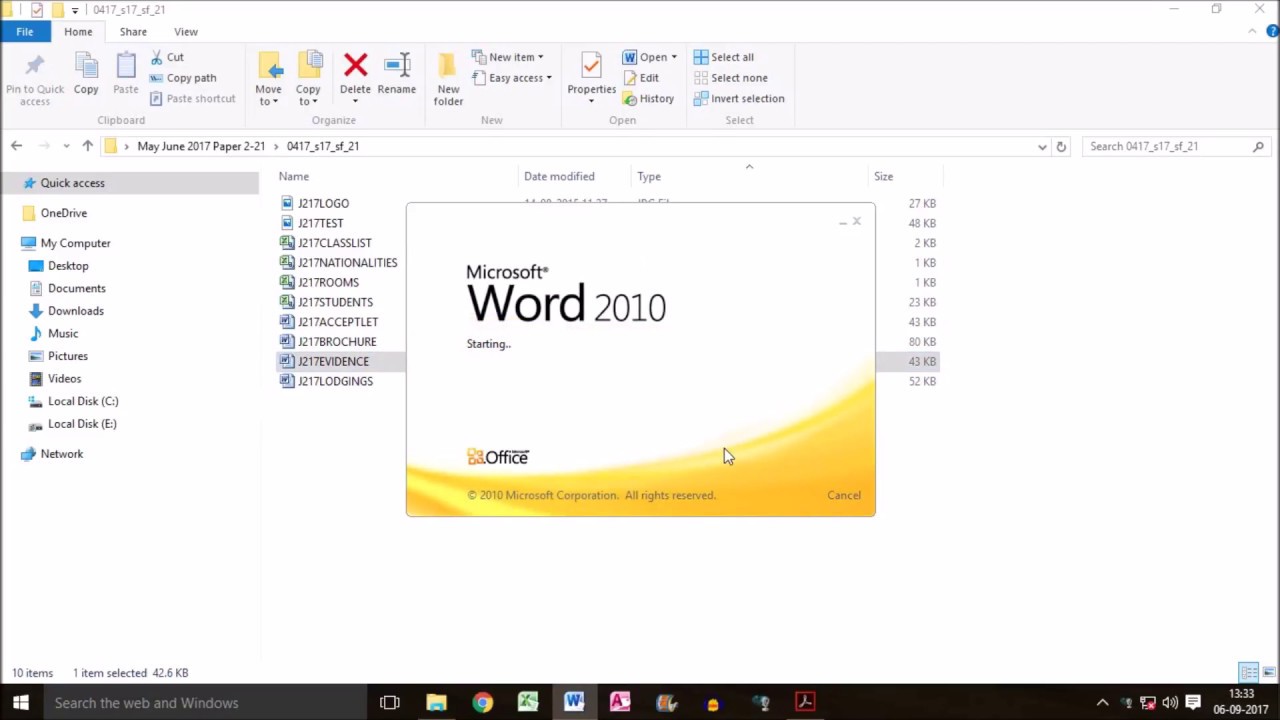Click the taskbar Search the web field
Image resolution: width=1280 pixels, height=720 pixels.
tap(205, 703)
